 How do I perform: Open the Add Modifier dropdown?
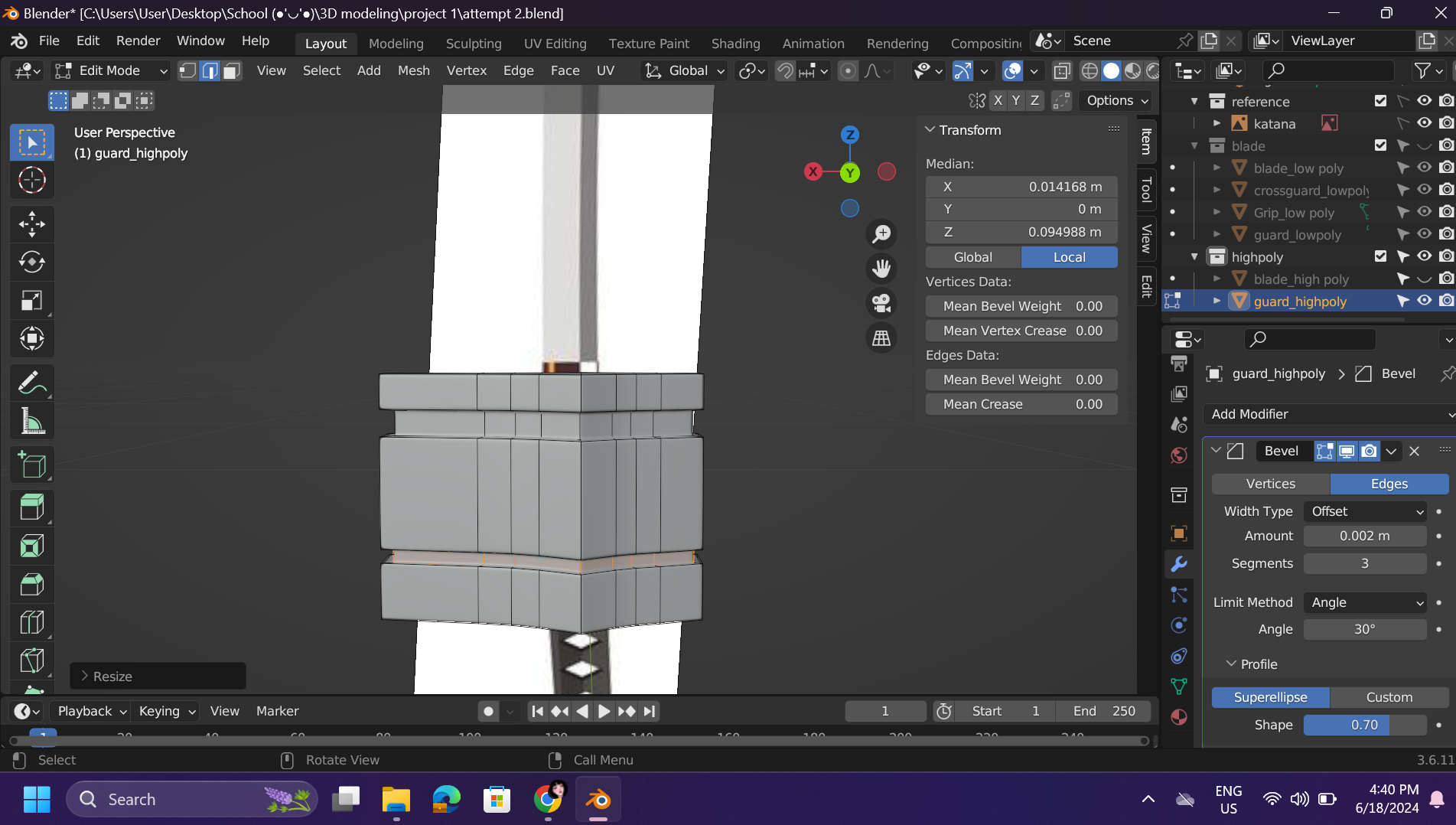point(1330,414)
